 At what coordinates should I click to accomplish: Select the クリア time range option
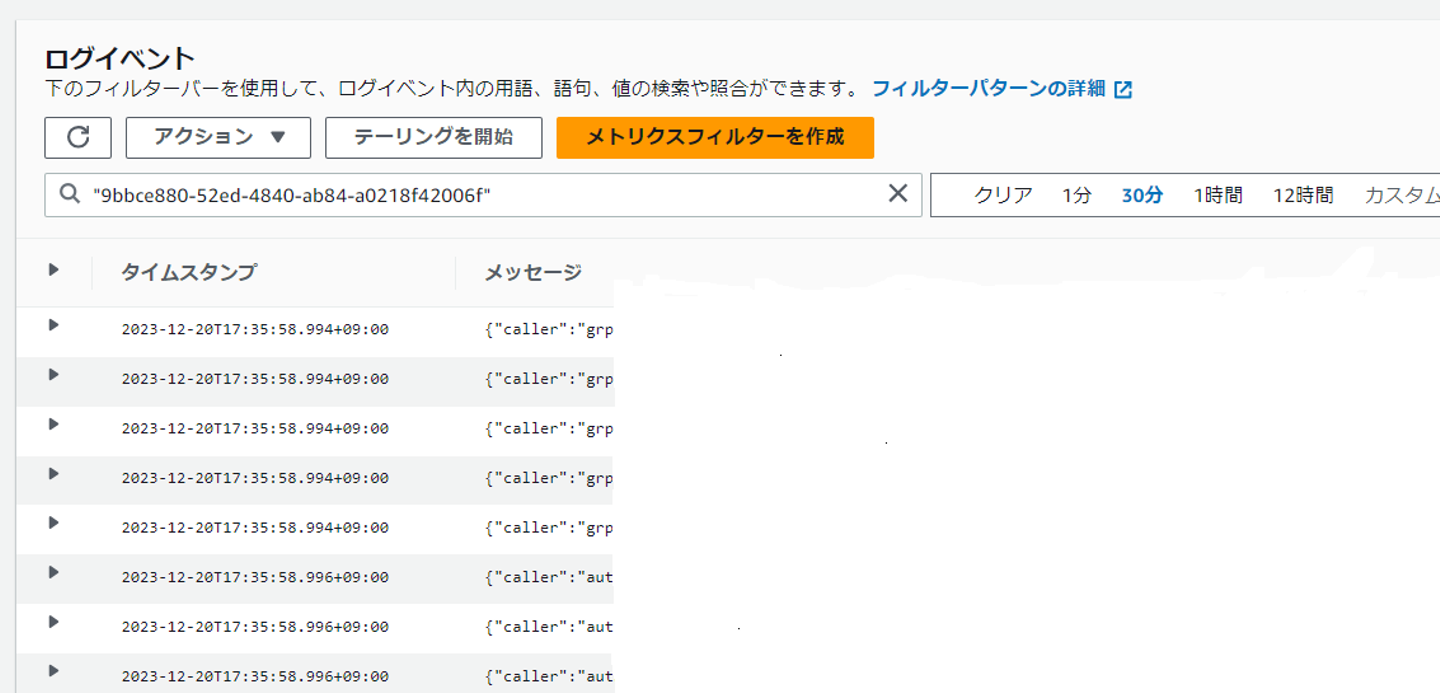coord(1003,195)
